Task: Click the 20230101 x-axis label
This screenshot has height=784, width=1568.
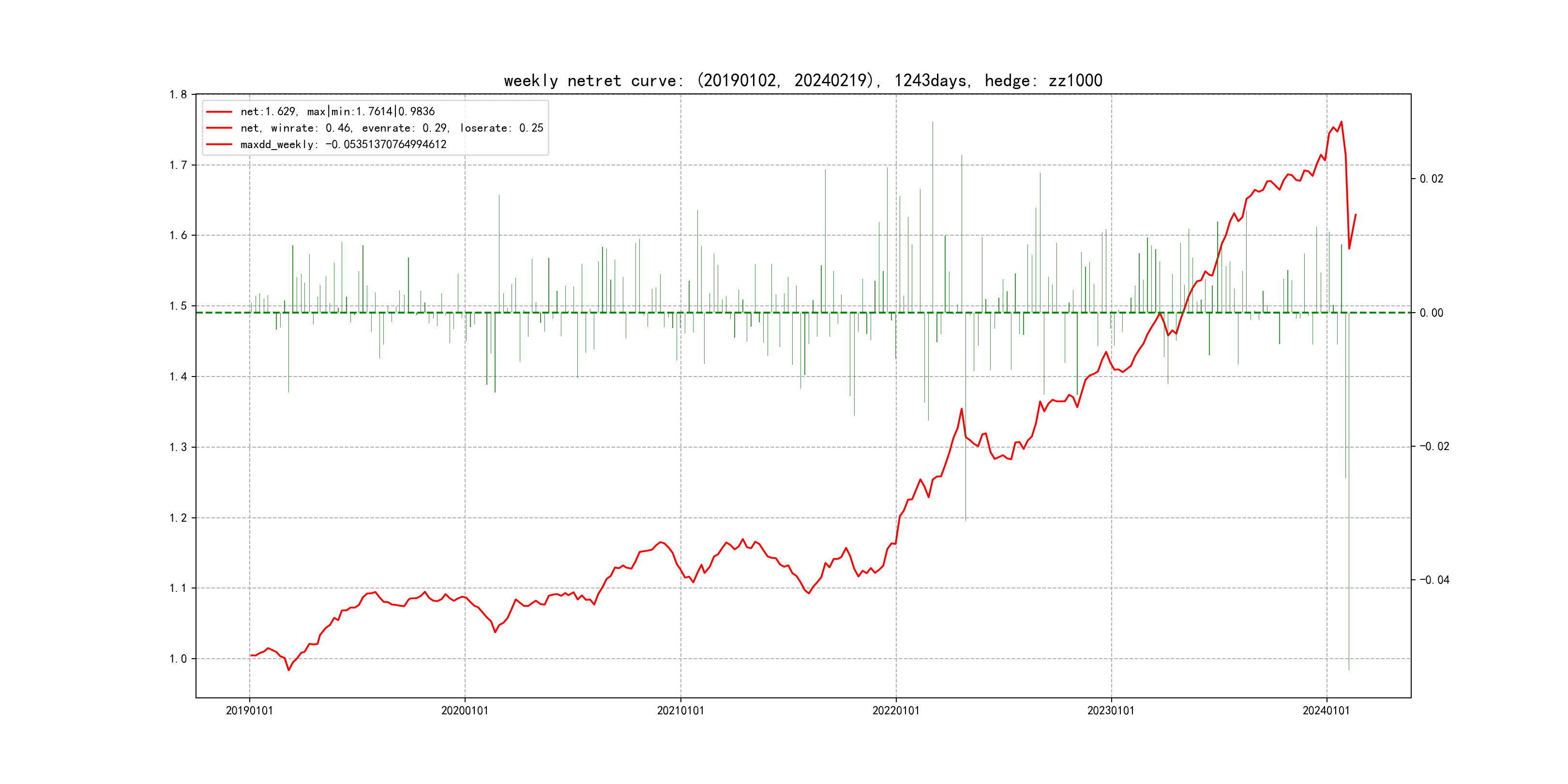Action: point(1111,710)
